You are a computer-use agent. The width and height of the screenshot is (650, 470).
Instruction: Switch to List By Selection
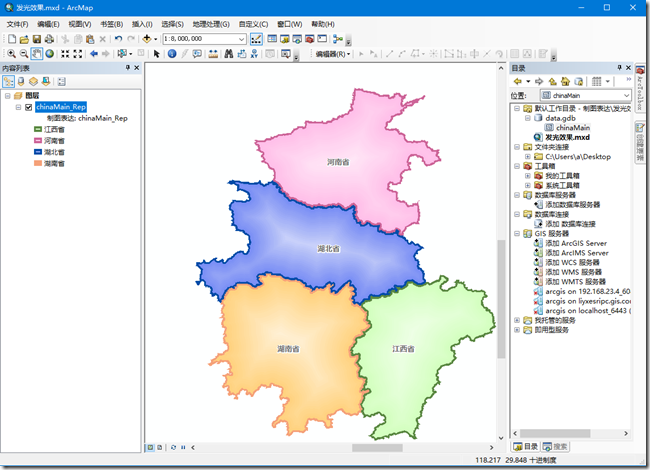click(46, 81)
